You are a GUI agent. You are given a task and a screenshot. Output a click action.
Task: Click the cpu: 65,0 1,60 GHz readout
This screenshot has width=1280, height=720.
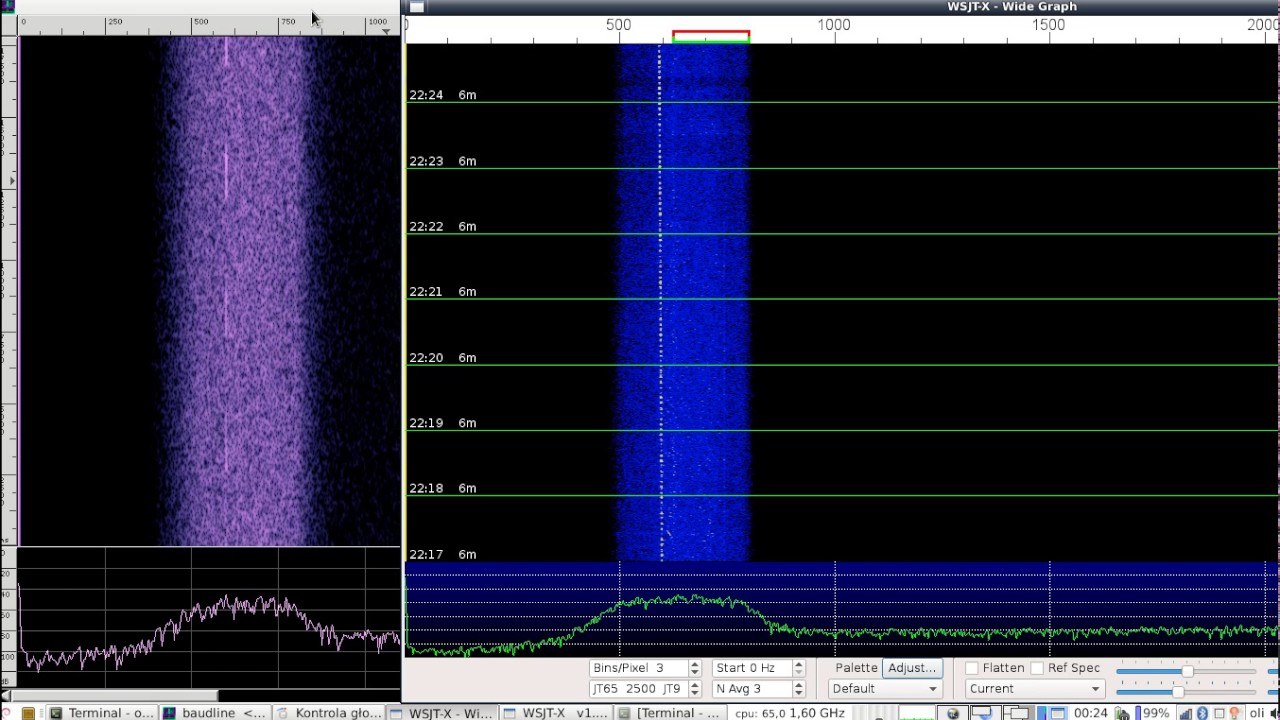(790, 713)
